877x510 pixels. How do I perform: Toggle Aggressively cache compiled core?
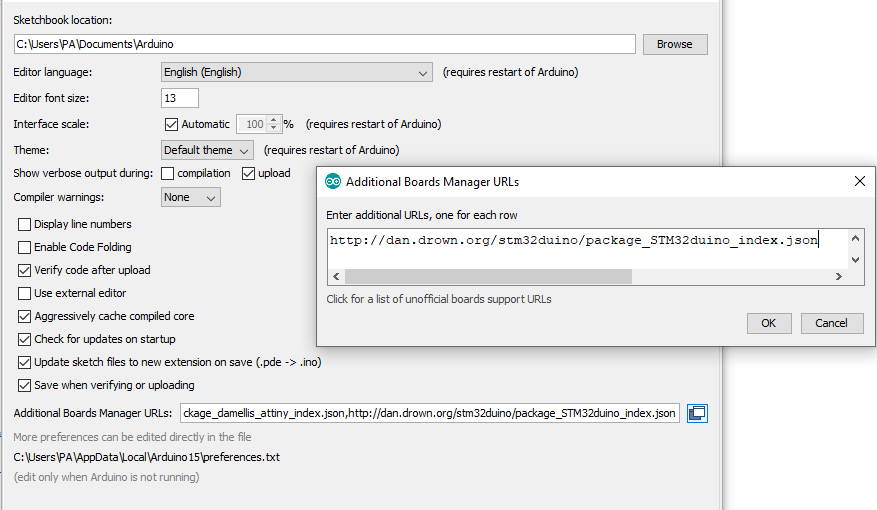click(x=24, y=317)
